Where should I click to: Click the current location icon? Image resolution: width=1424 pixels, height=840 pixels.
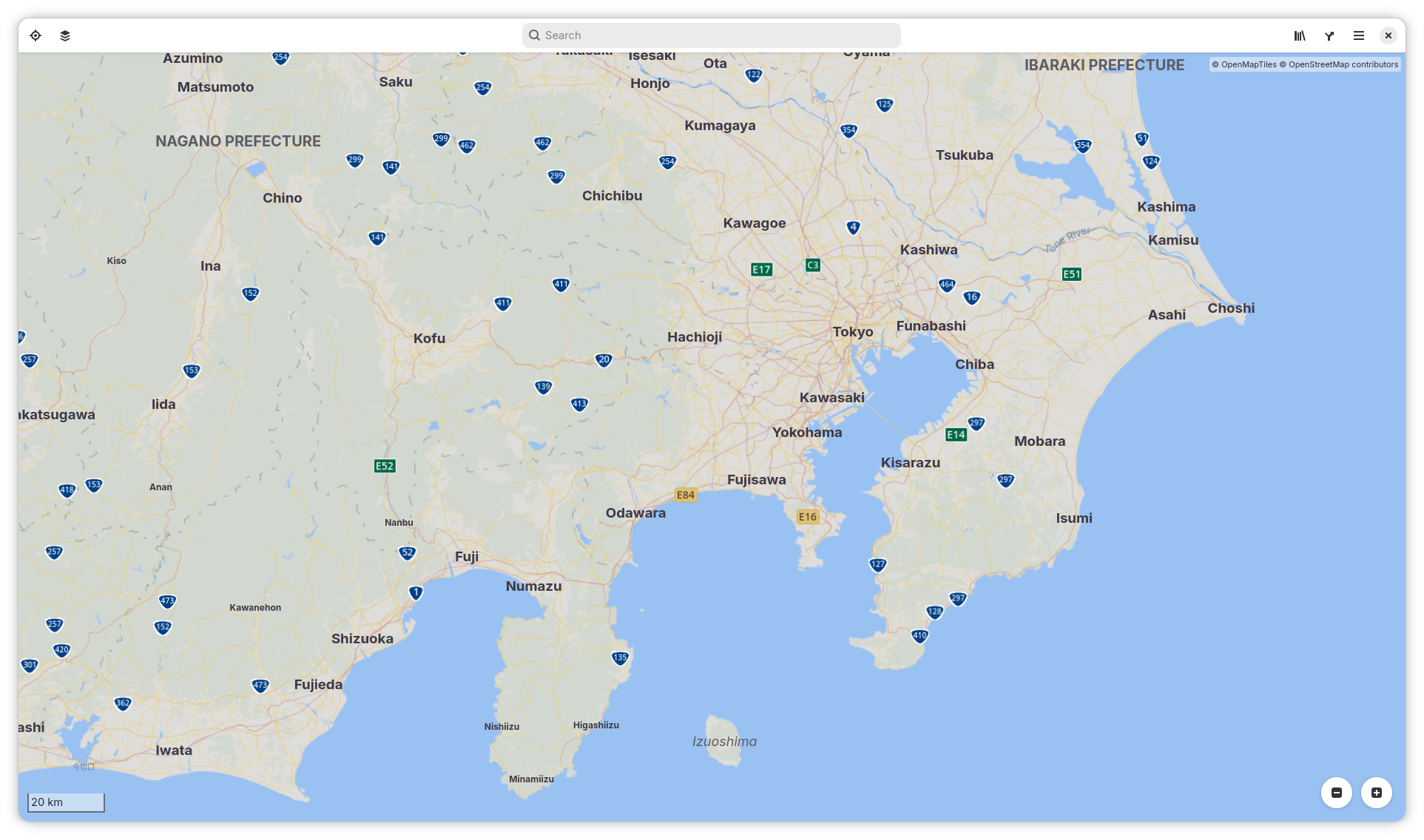coord(36,35)
